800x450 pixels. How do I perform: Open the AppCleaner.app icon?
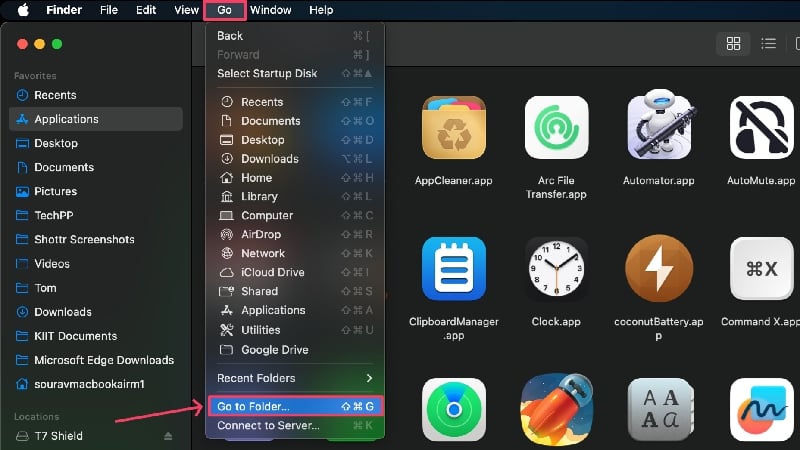454,128
